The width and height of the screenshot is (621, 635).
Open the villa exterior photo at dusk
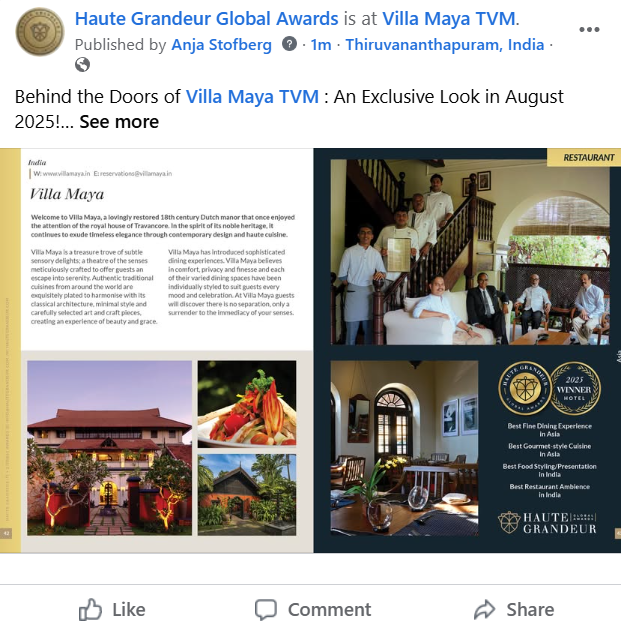(x=109, y=448)
